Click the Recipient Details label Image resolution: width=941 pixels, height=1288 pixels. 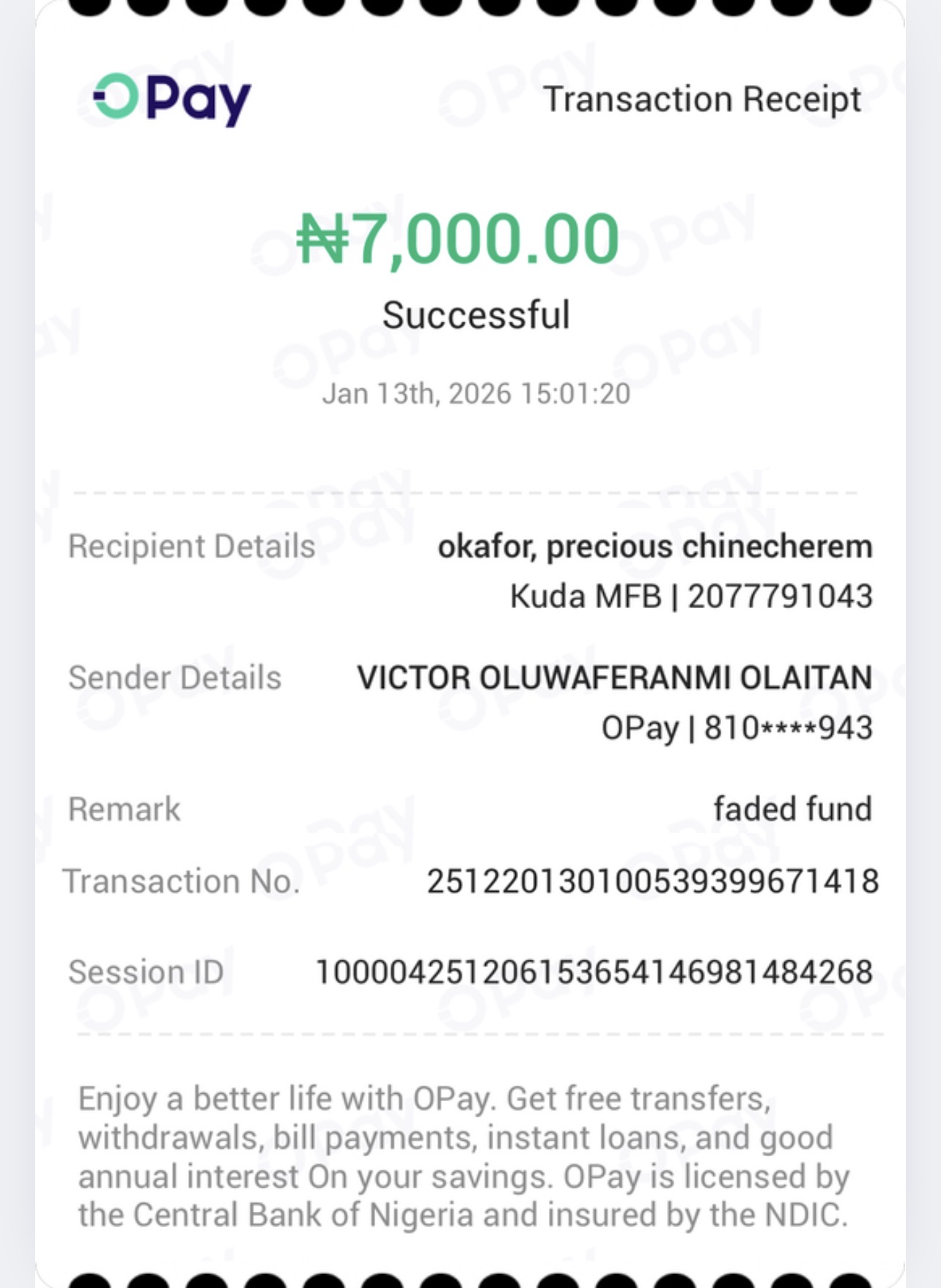pos(191,547)
